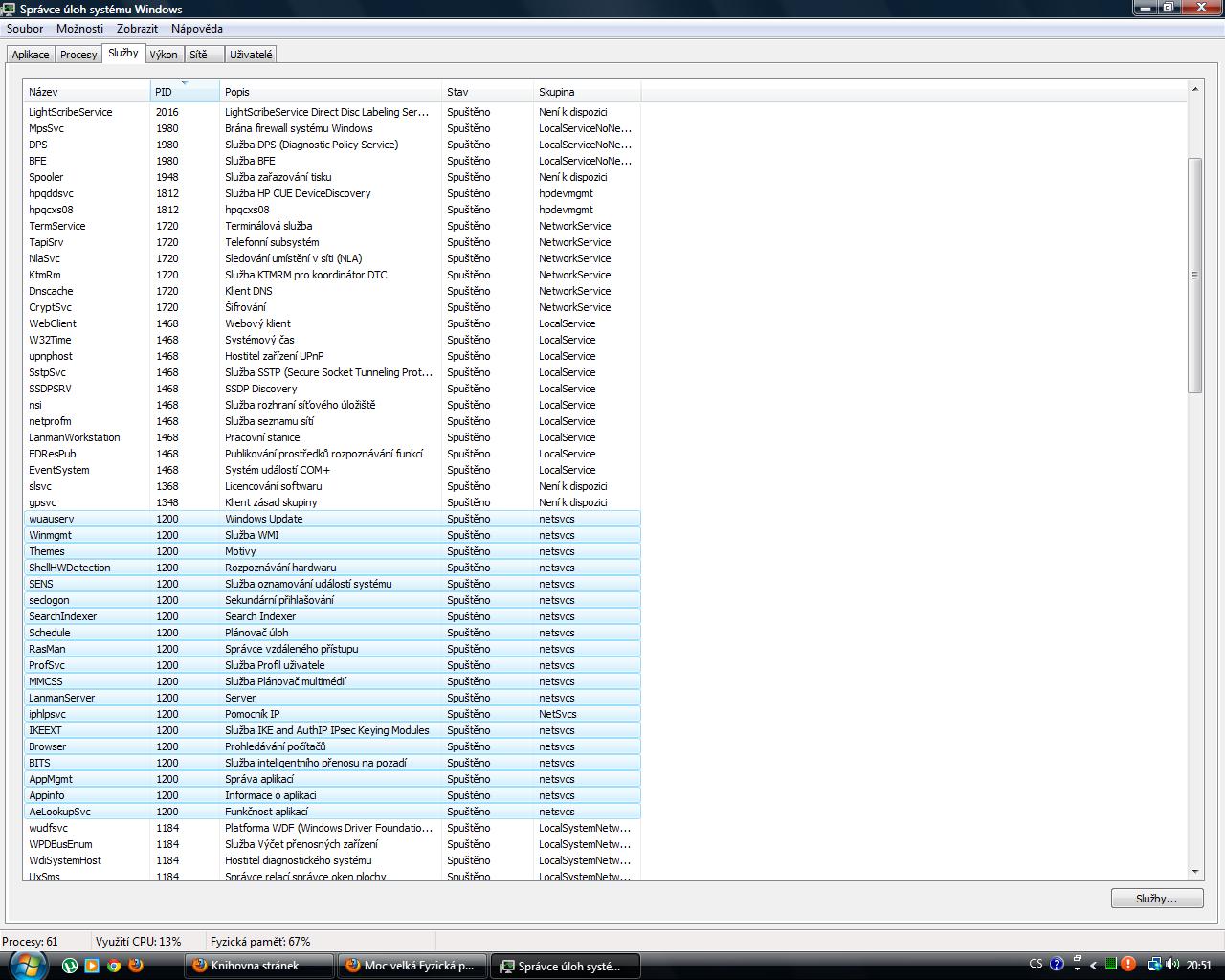Select the slsvc service row
This screenshot has height=980, width=1225.
[x=332, y=486]
